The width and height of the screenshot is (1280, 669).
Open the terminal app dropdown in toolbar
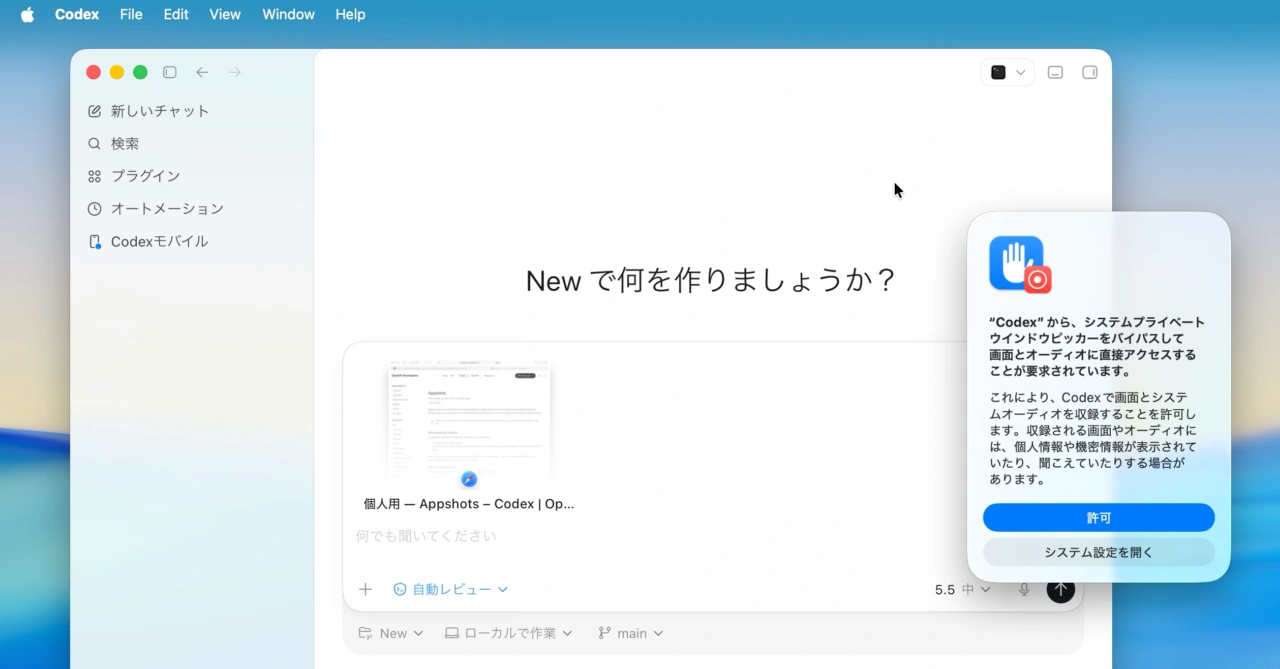click(1007, 72)
